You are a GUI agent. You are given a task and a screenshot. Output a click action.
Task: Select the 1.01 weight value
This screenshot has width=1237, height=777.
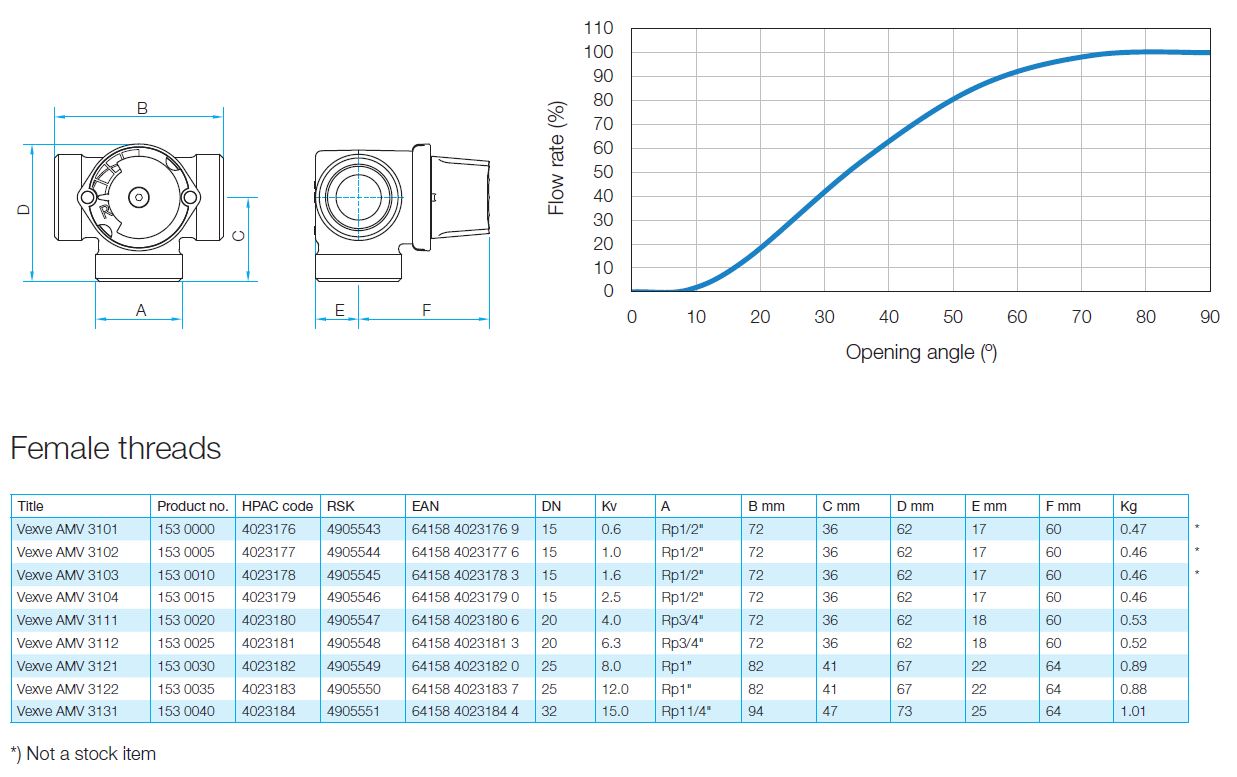tap(1134, 711)
